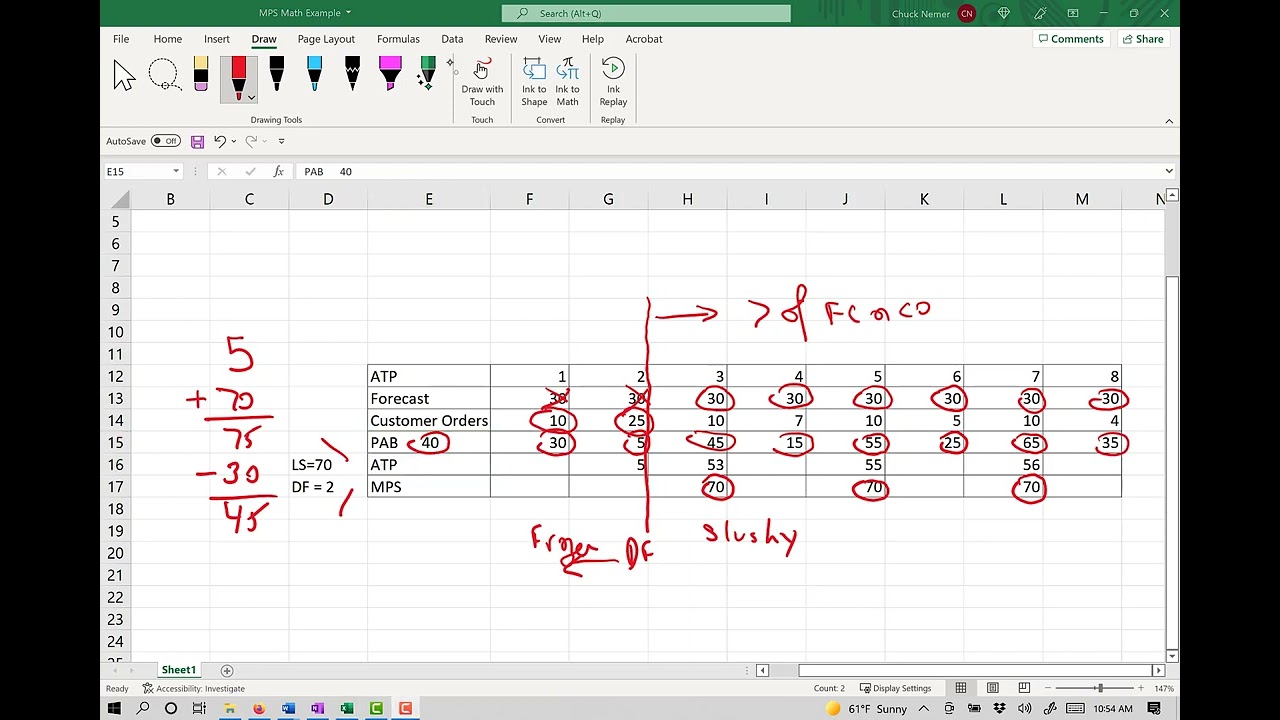Expand the formula bar

click(1169, 171)
